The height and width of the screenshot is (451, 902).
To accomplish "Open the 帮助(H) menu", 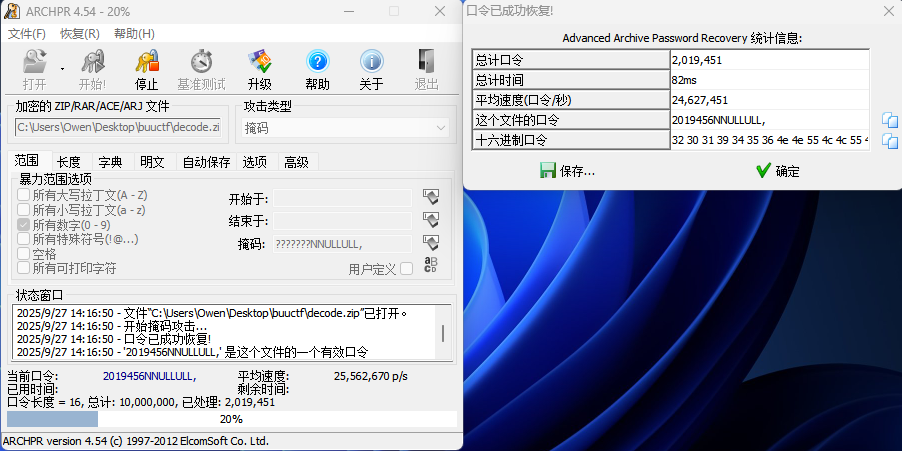I will (134, 33).
